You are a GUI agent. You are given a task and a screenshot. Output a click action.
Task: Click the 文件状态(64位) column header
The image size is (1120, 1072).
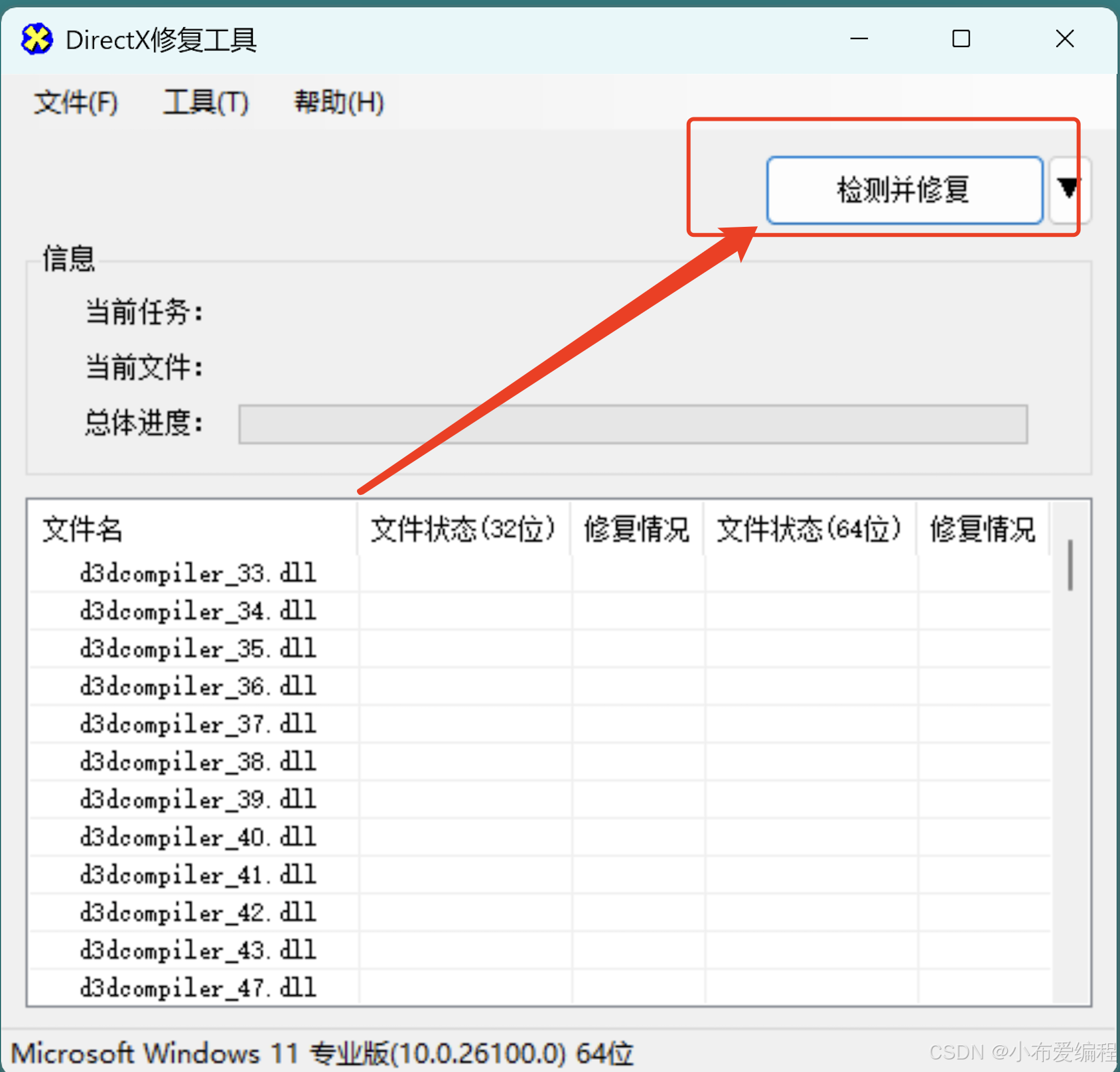point(809,529)
